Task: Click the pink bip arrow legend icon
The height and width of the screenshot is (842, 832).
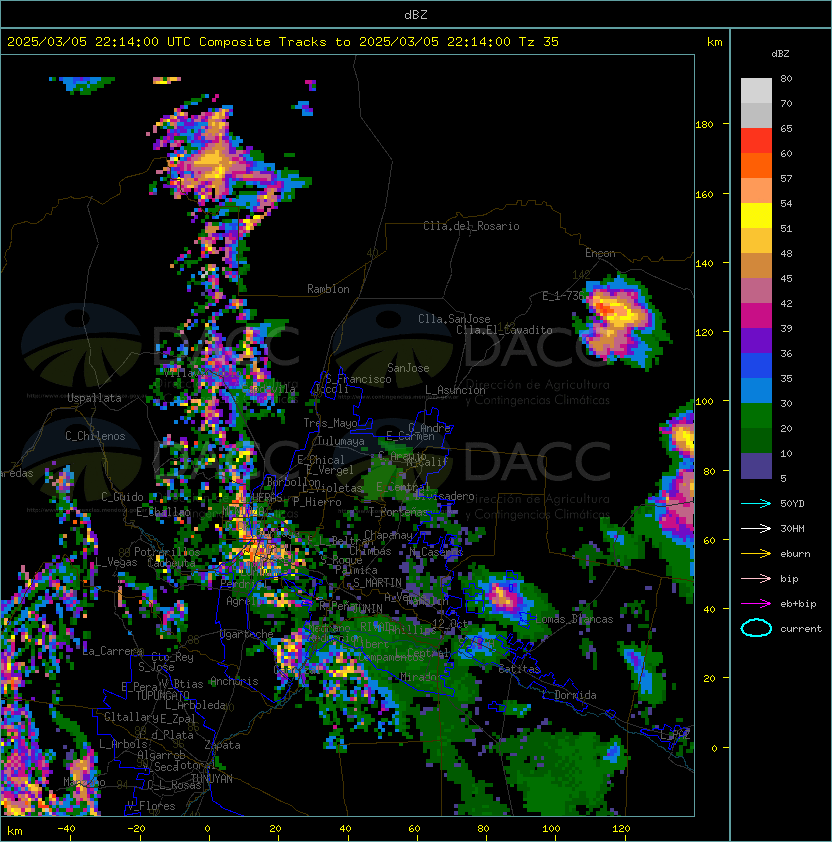Action: pos(756,578)
